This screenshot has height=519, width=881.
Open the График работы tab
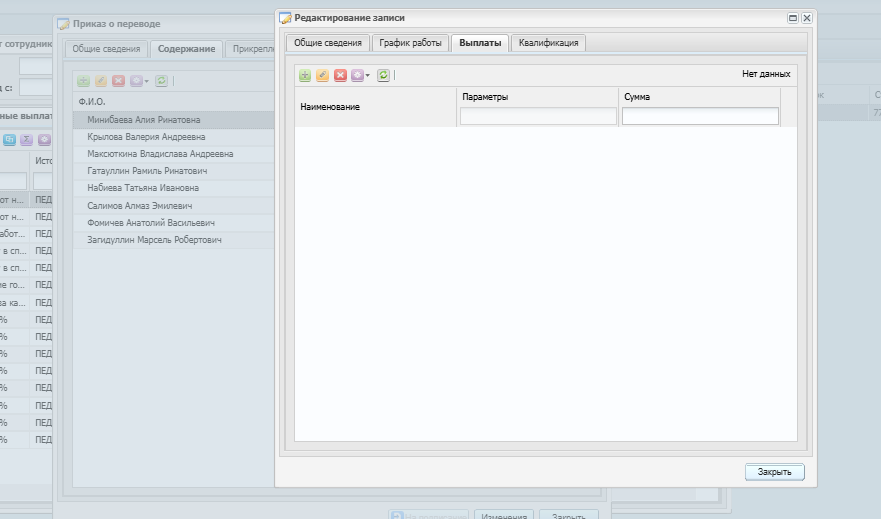pyautogui.click(x=410, y=43)
